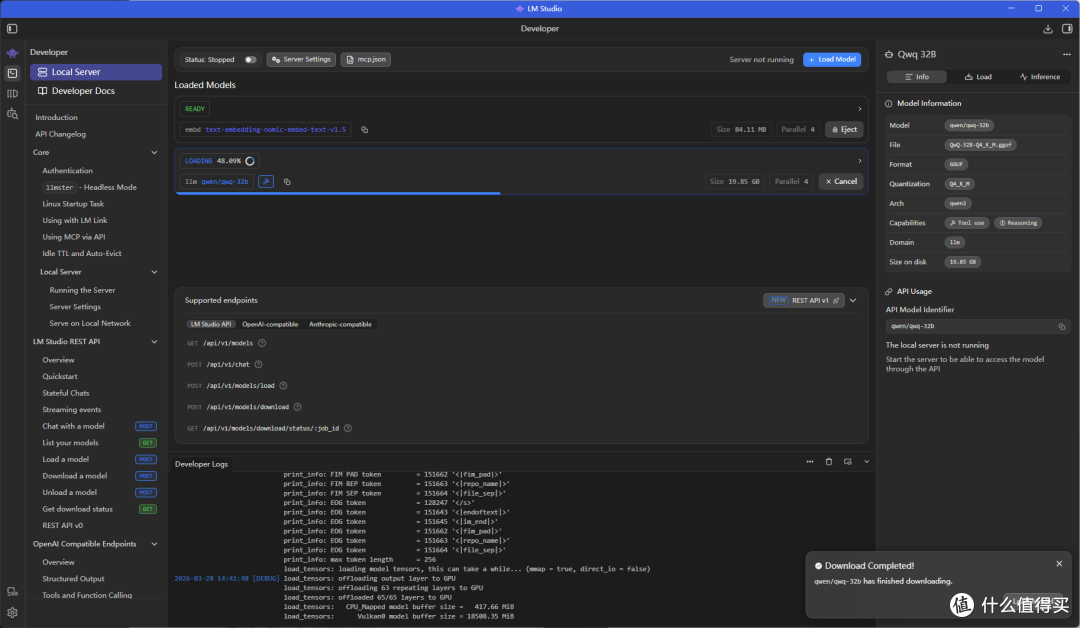Collapse the Developer Logs panel chevron
The image size is (1080, 628).
tap(866, 461)
